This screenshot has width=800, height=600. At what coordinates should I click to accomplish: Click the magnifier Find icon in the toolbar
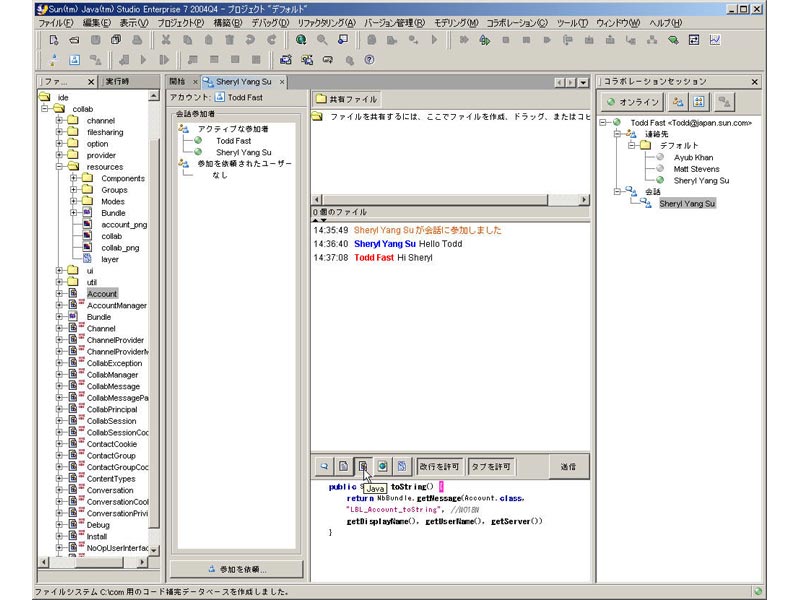click(322, 40)
